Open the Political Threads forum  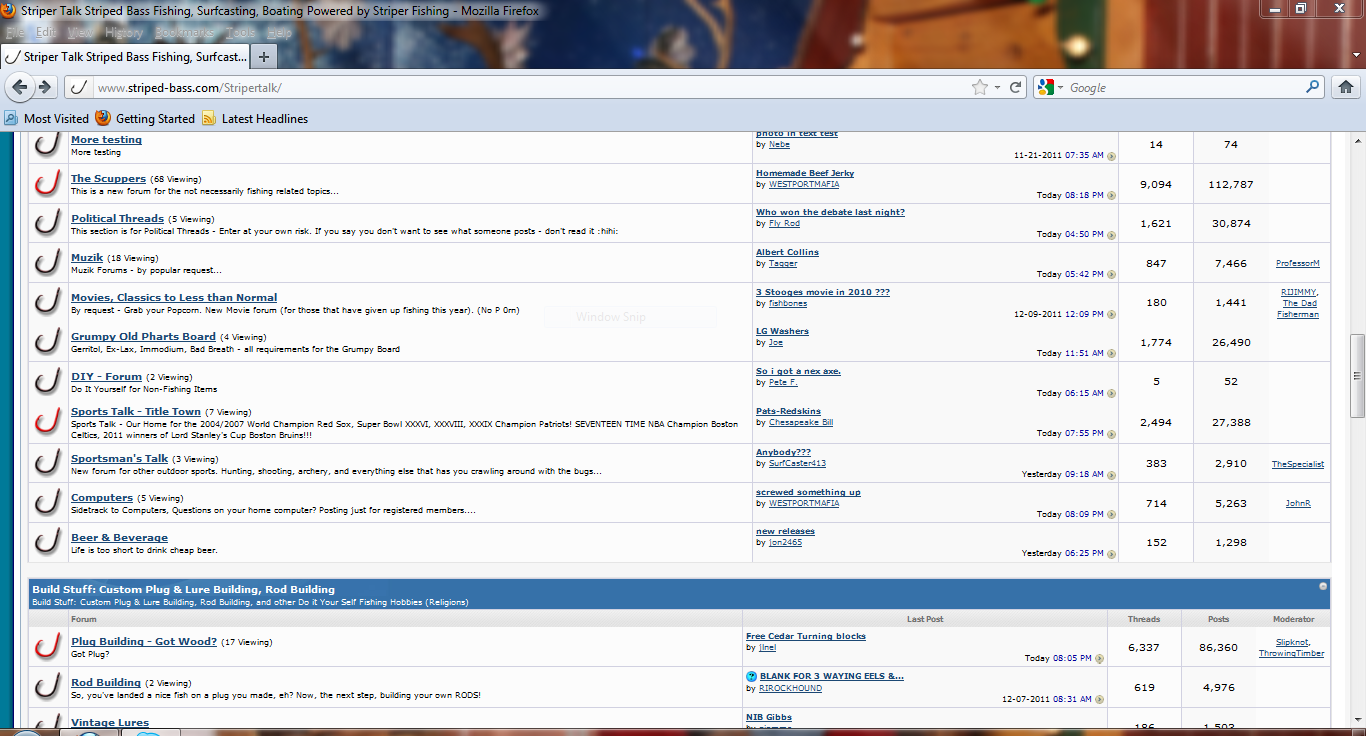117,218
